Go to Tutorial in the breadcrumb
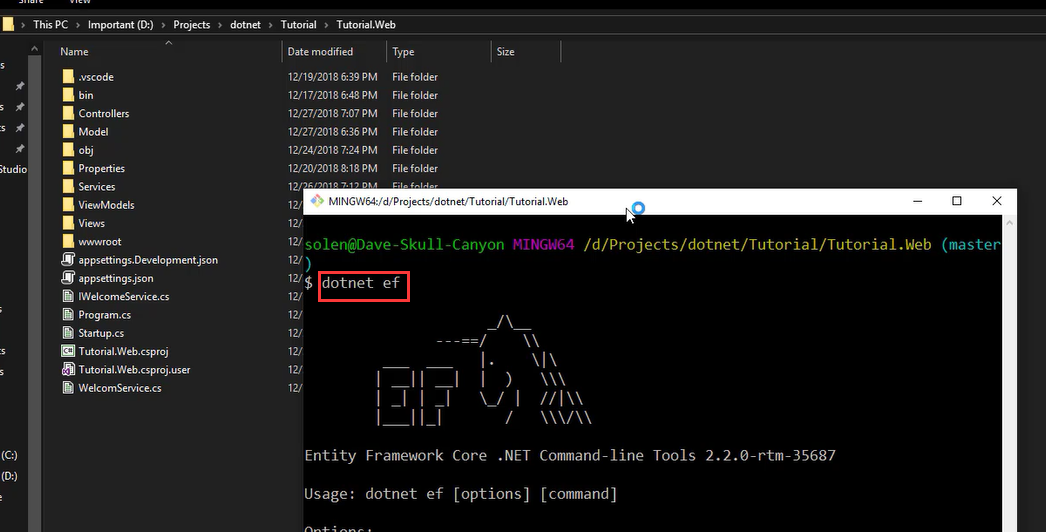The image size is (1046, 532). point(298,25)
